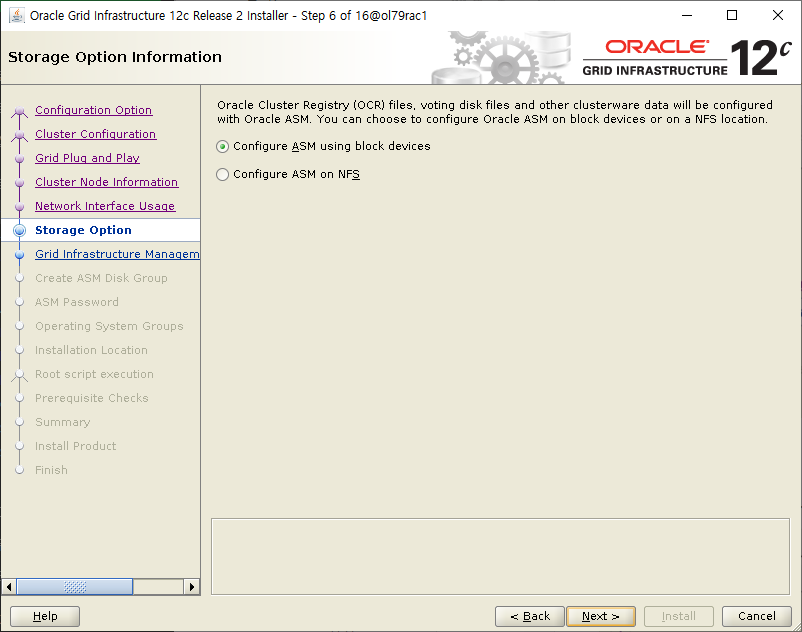
Task: Click the Configuration Option step marker
Action: 19,111
